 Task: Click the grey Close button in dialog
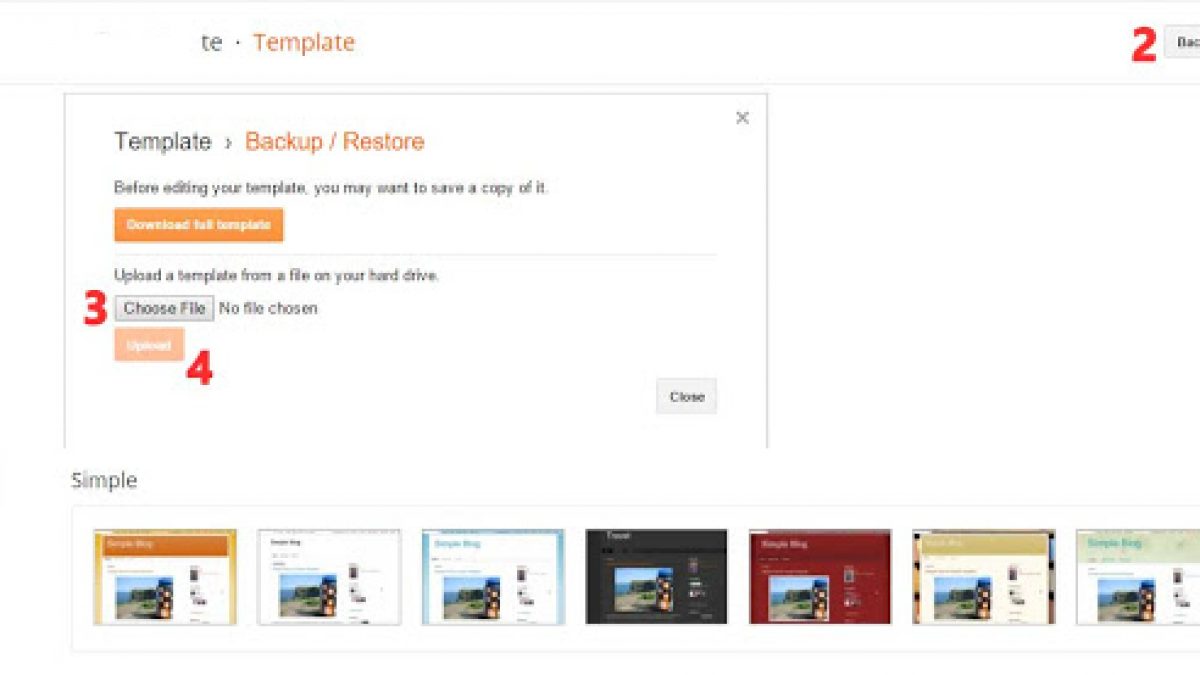(686, 397)
